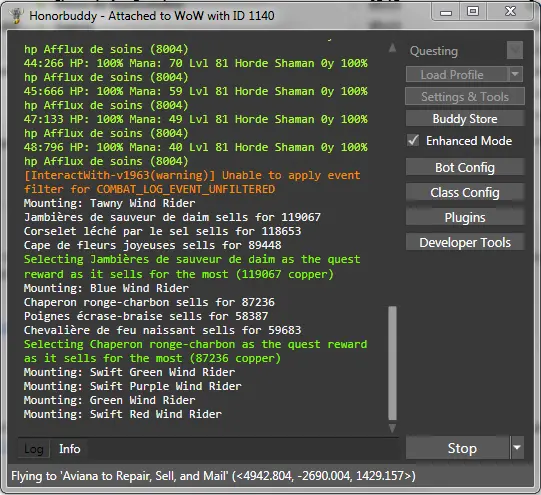
Task: Click 'Selecting Jambières de sauveur de daim' line
Action: coord(192,267)
